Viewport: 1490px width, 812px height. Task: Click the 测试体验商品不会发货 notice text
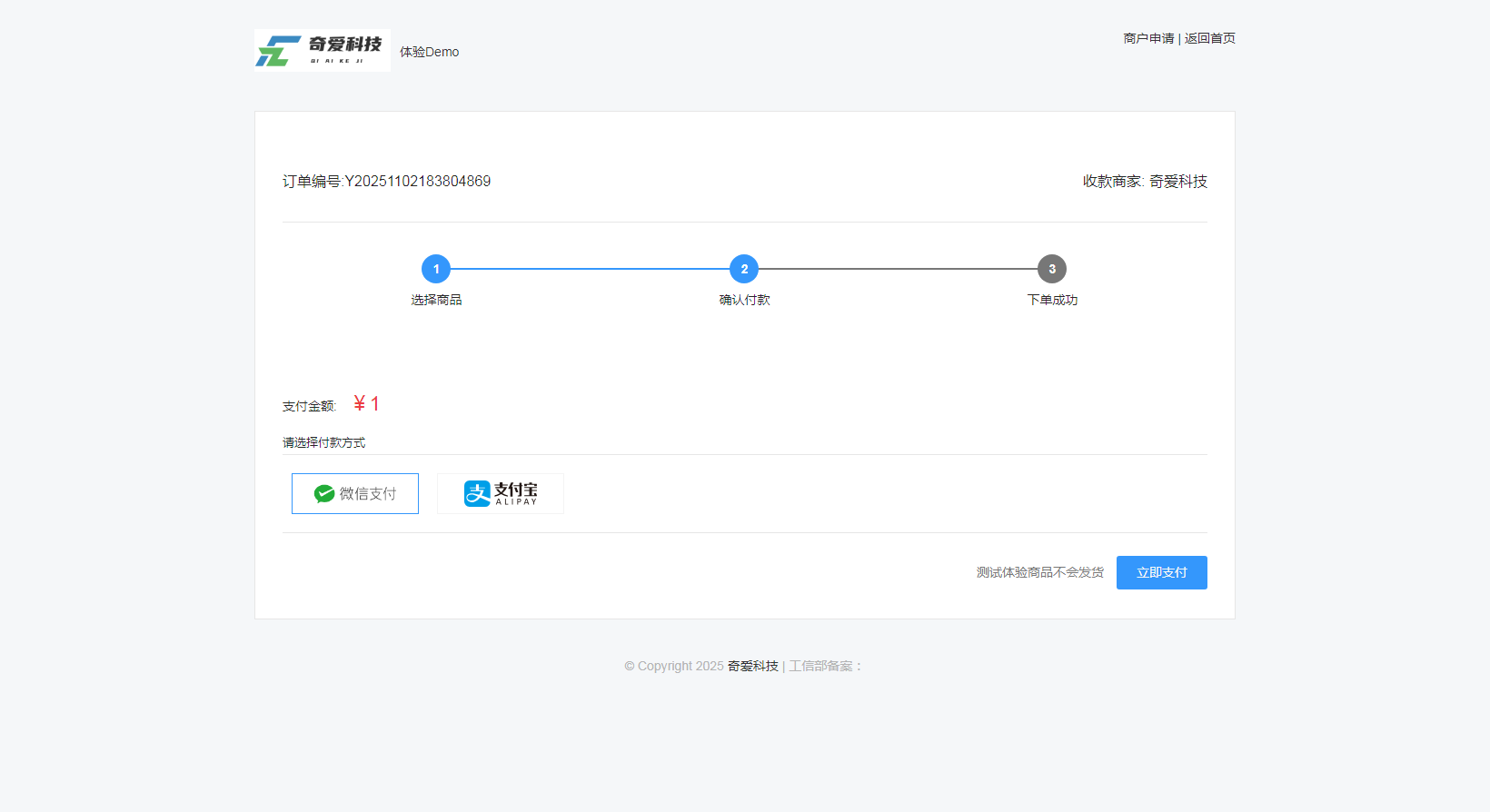(1039, 572)
